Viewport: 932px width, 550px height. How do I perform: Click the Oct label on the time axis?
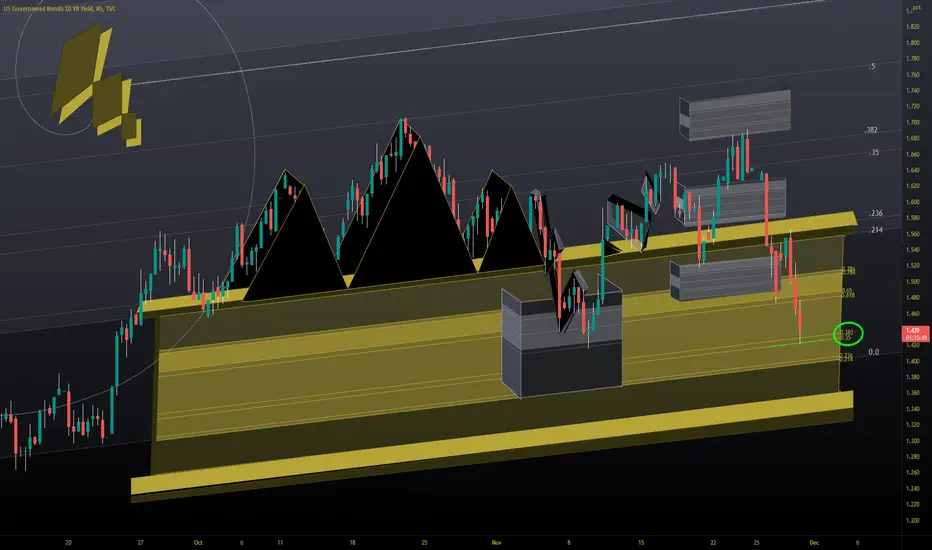point(198,542)
